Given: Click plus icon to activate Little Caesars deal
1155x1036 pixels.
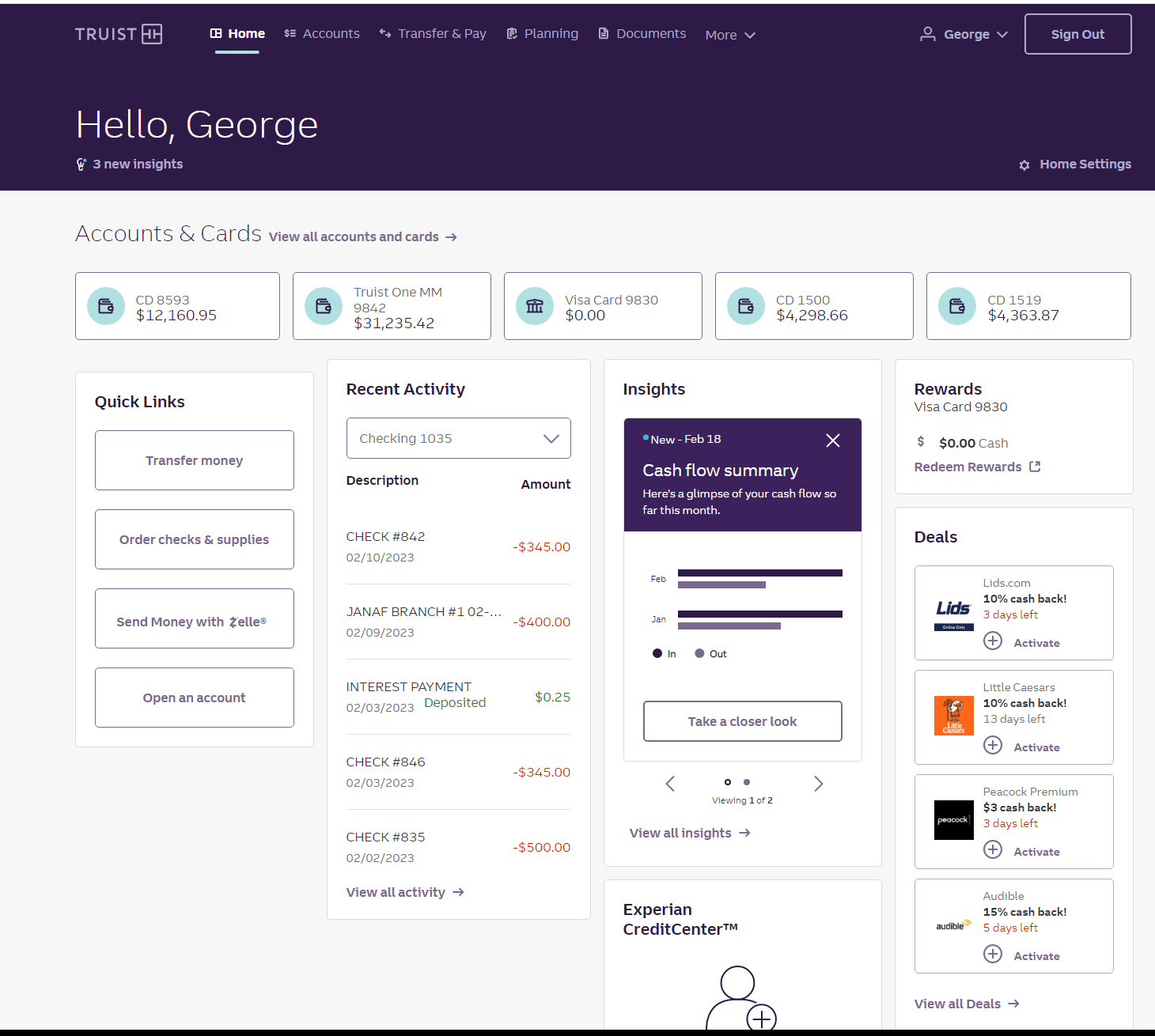Looking at the screenshot, I should [993, 745].
